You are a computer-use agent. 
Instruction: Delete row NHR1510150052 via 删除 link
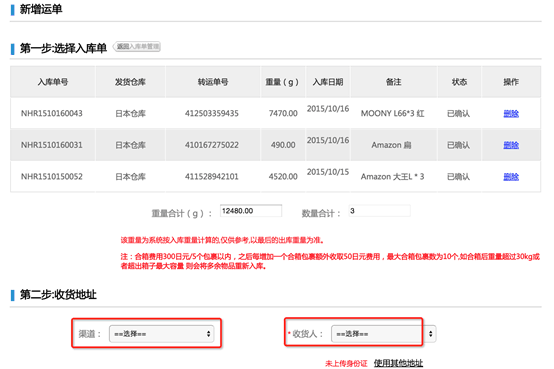coord(511,176)
